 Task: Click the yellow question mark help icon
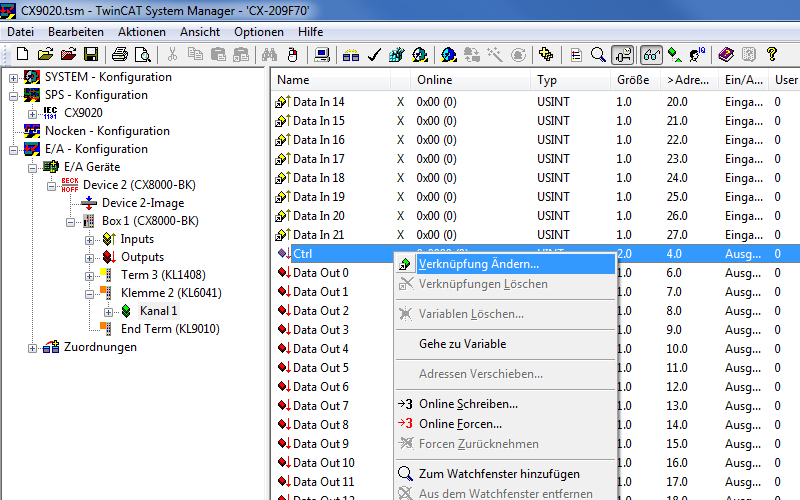[x=771, y=54]
